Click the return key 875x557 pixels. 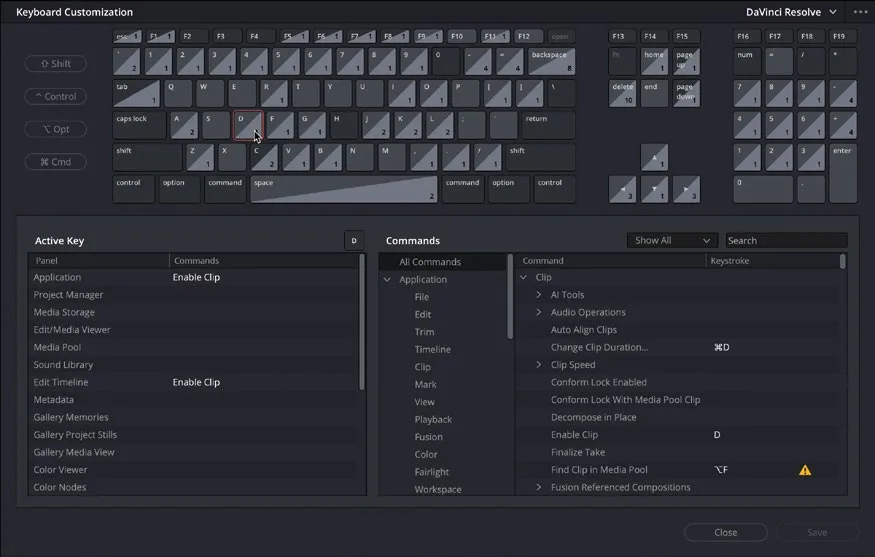549,125
